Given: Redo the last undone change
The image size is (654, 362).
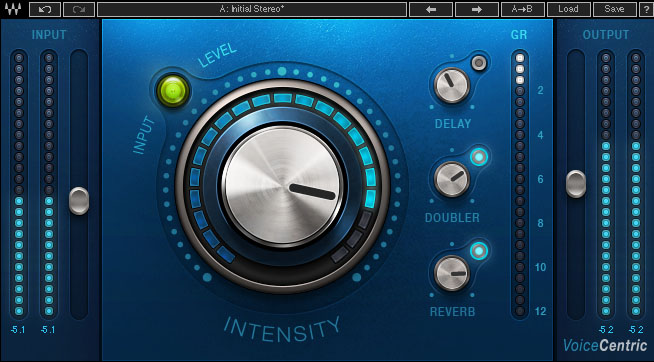Looking at the screenshot, I should pyautogui.click(x=79, y=9).
